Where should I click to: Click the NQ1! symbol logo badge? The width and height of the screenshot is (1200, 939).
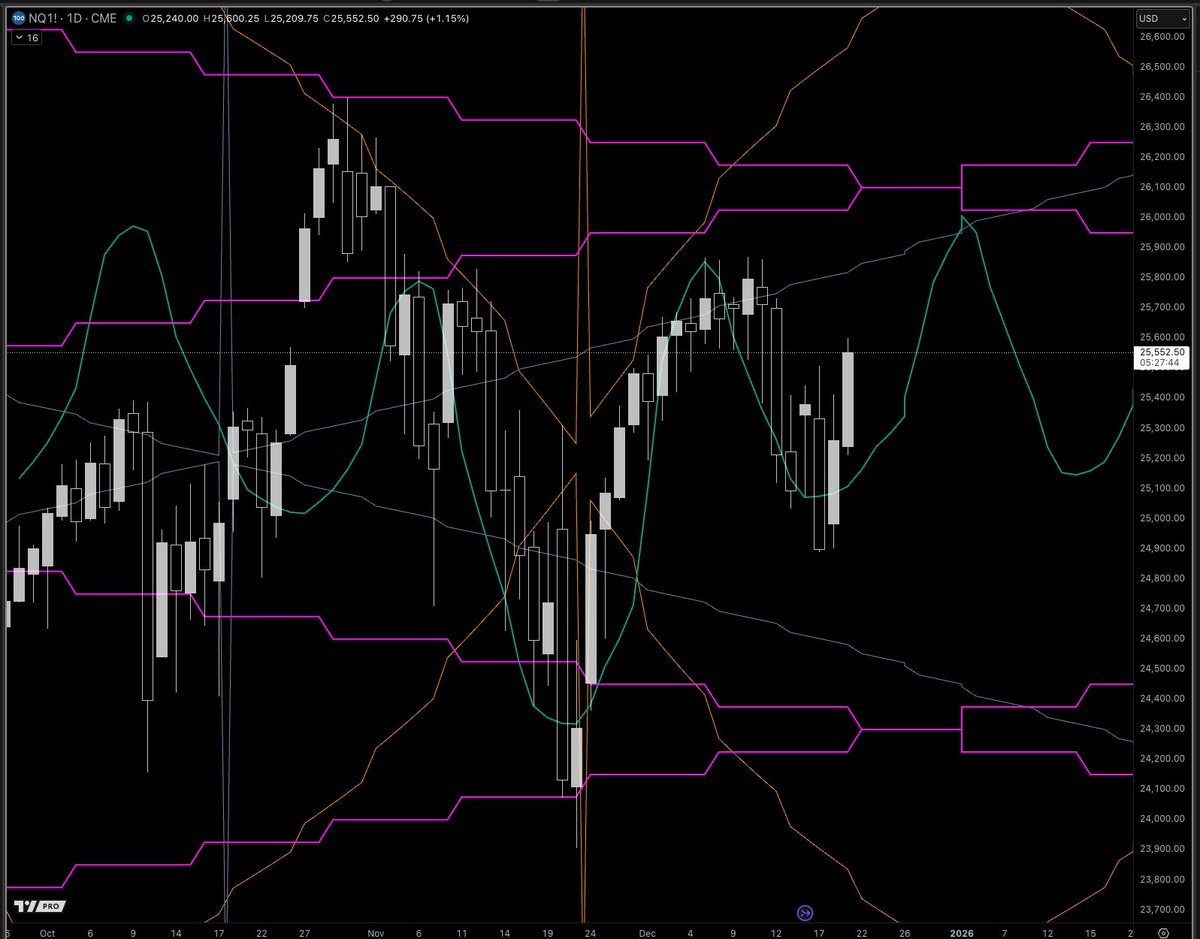(x=17, y=19)
